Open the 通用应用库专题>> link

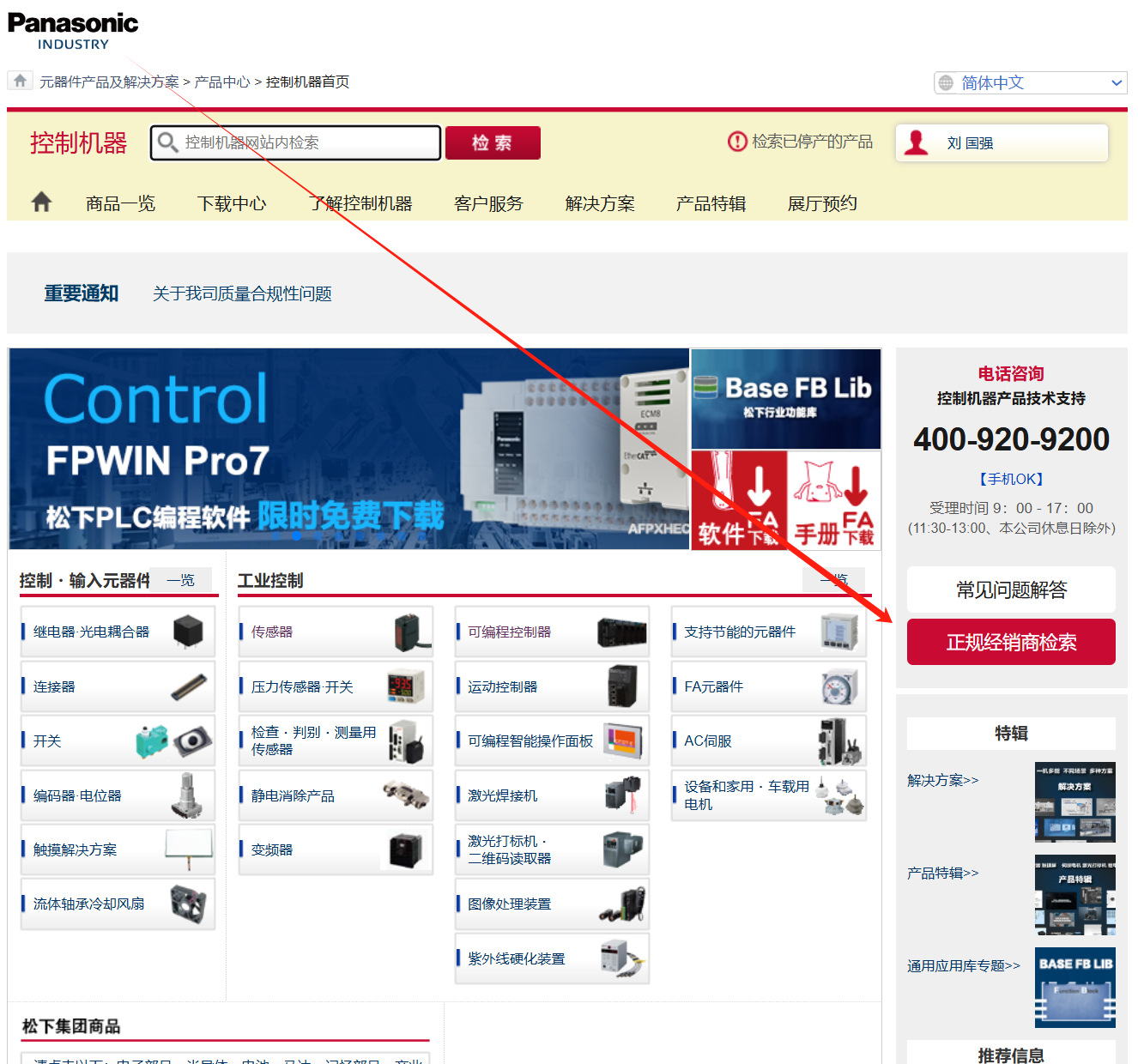pyautogui.click(x=964, y=965)
